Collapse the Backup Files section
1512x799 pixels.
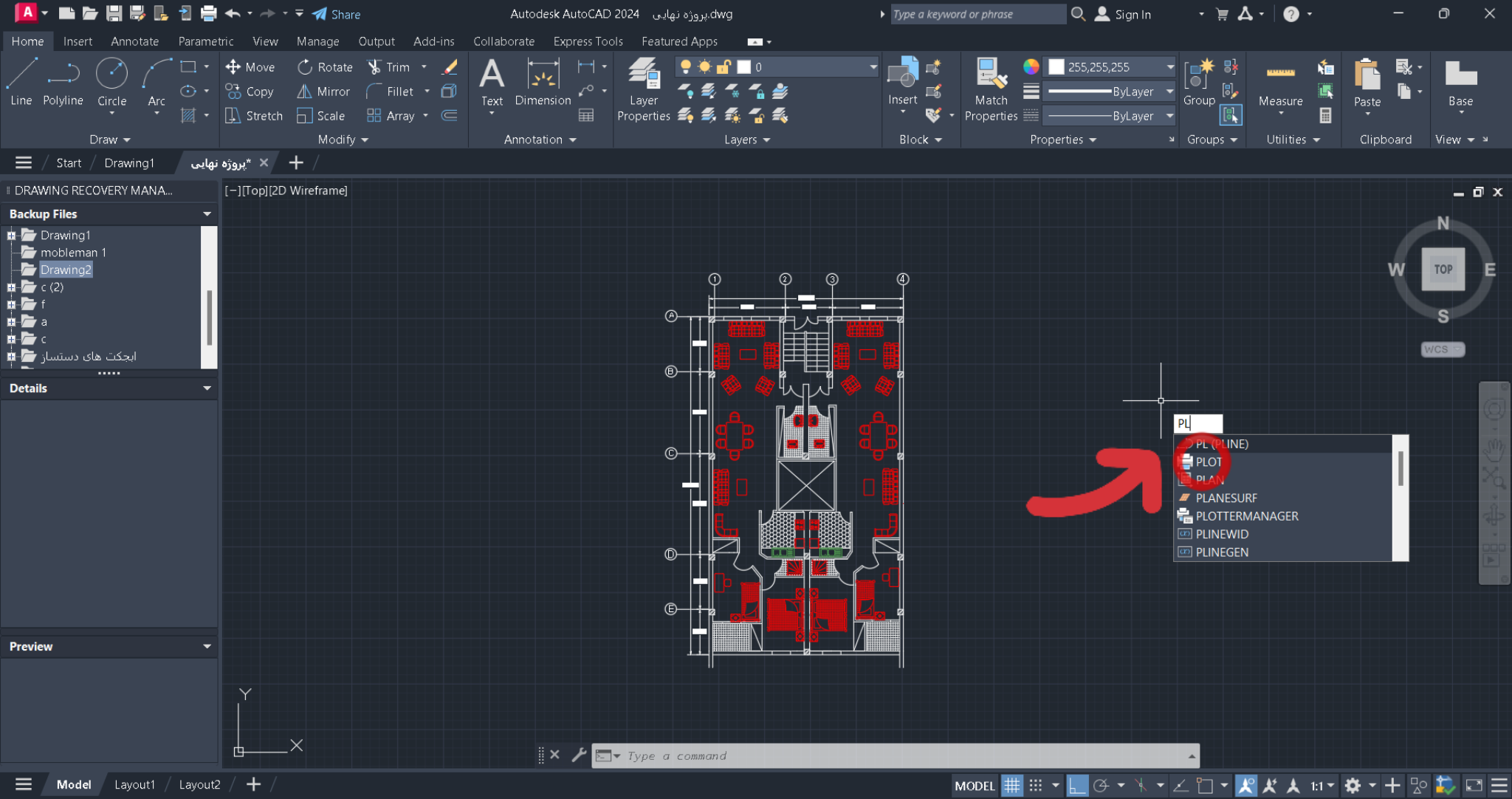point(207,214)
